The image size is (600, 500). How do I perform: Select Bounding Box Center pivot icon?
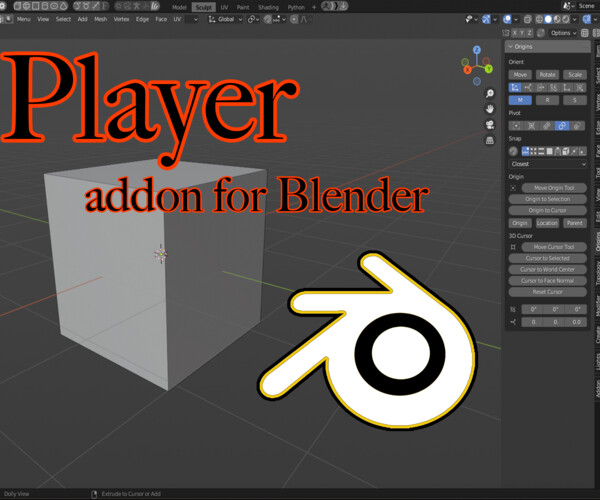tap(516, 126)
